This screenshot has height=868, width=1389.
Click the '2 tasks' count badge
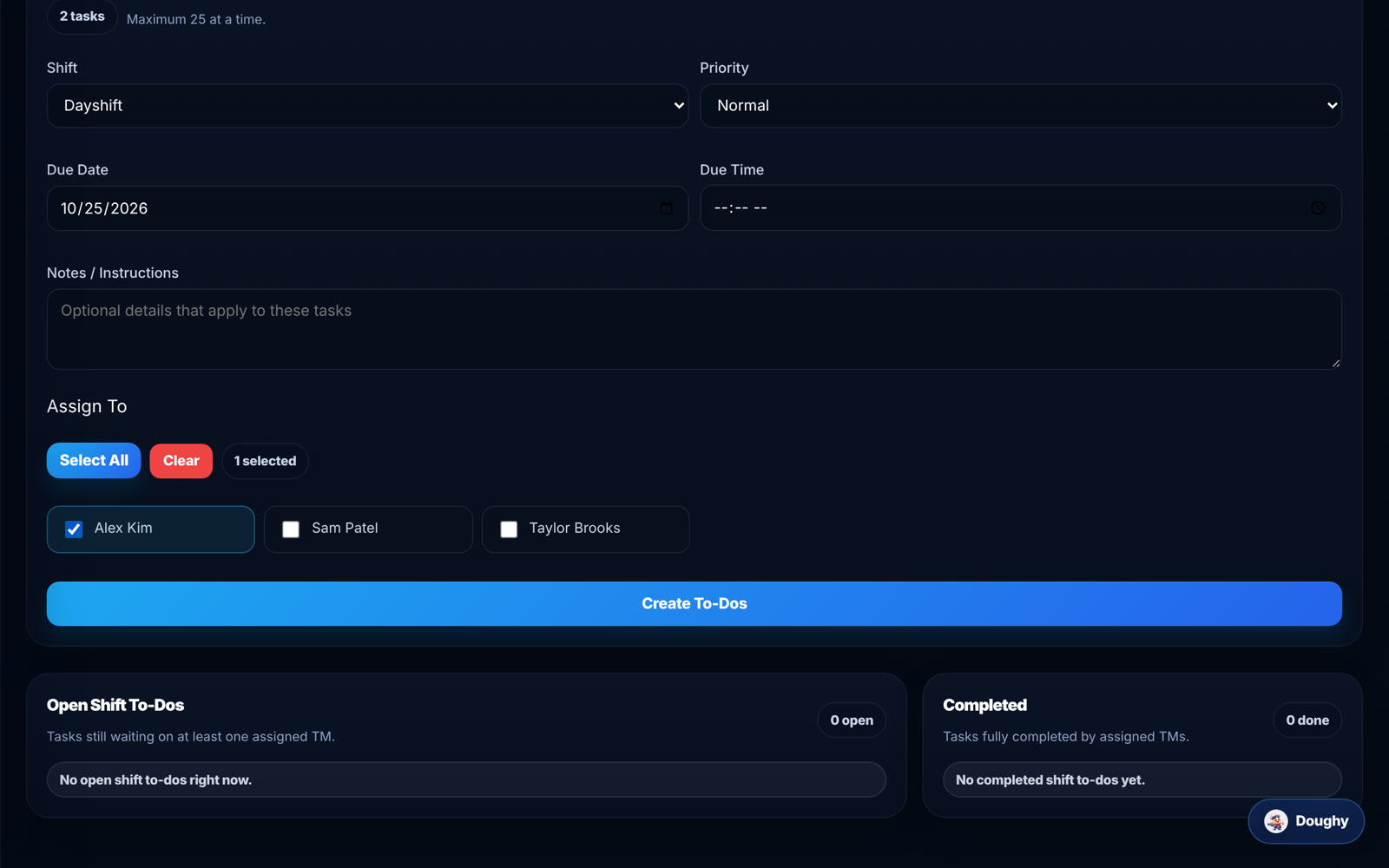82,16
